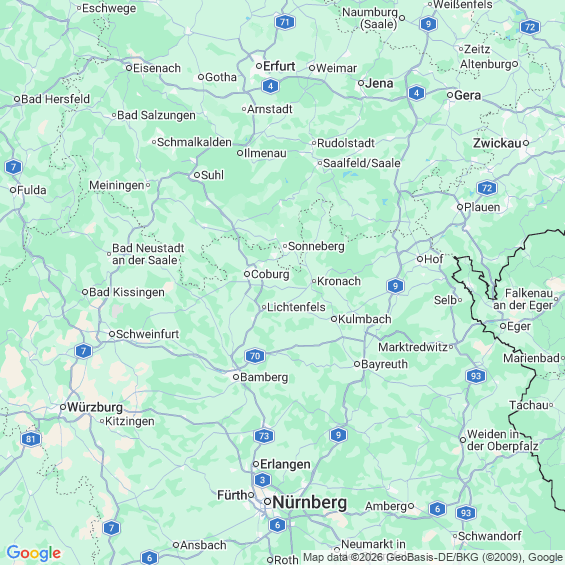Select the A73 highway shield above Erlangen

coord(264,436)
